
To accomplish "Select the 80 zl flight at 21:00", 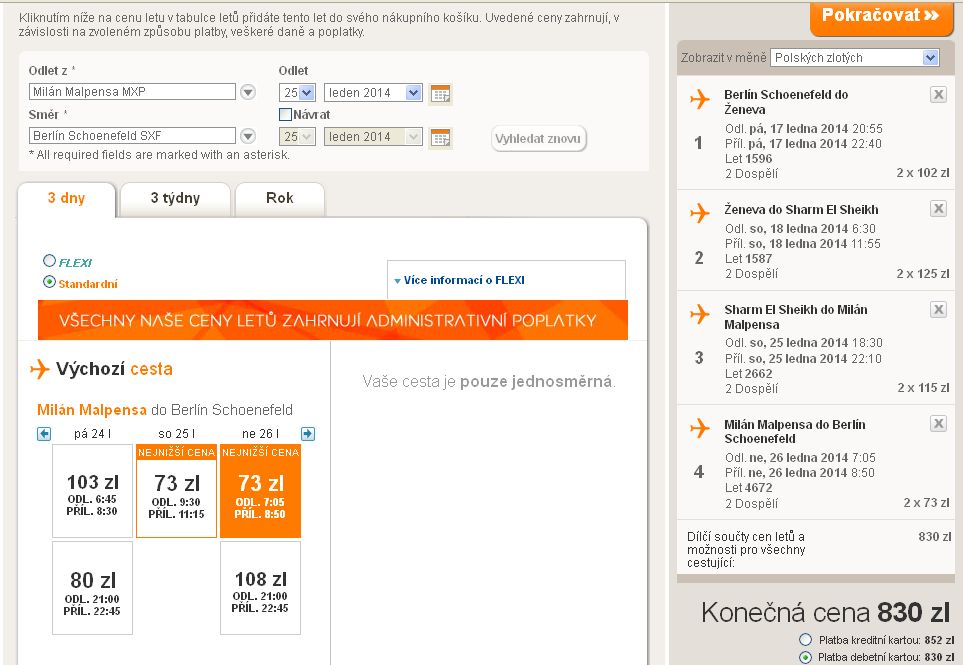I will 92,588.
